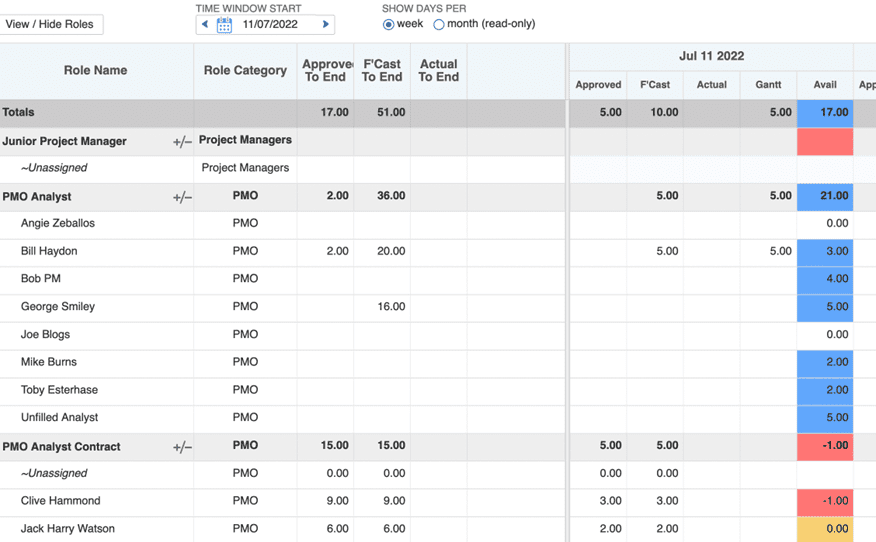Viewport: 876px width, 542px height.
Task: Toggle +/- for PMO Analyst role
Action: [x=182, y=197]
